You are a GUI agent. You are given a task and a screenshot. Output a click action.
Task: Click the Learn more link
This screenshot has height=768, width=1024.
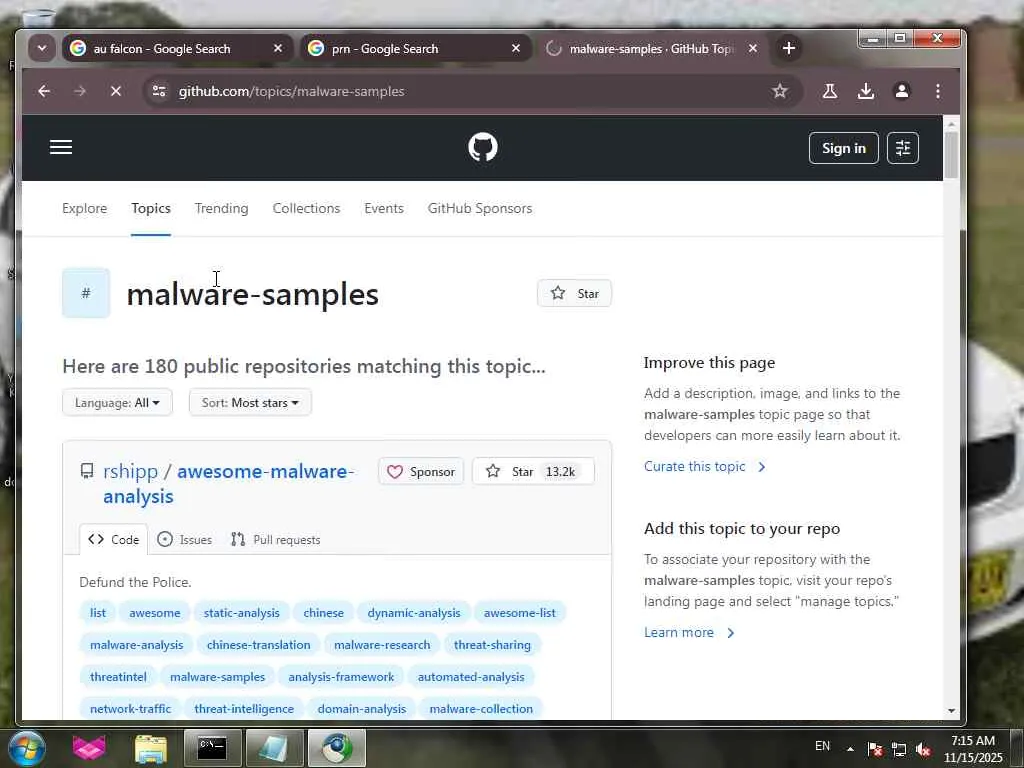(688, 632)
